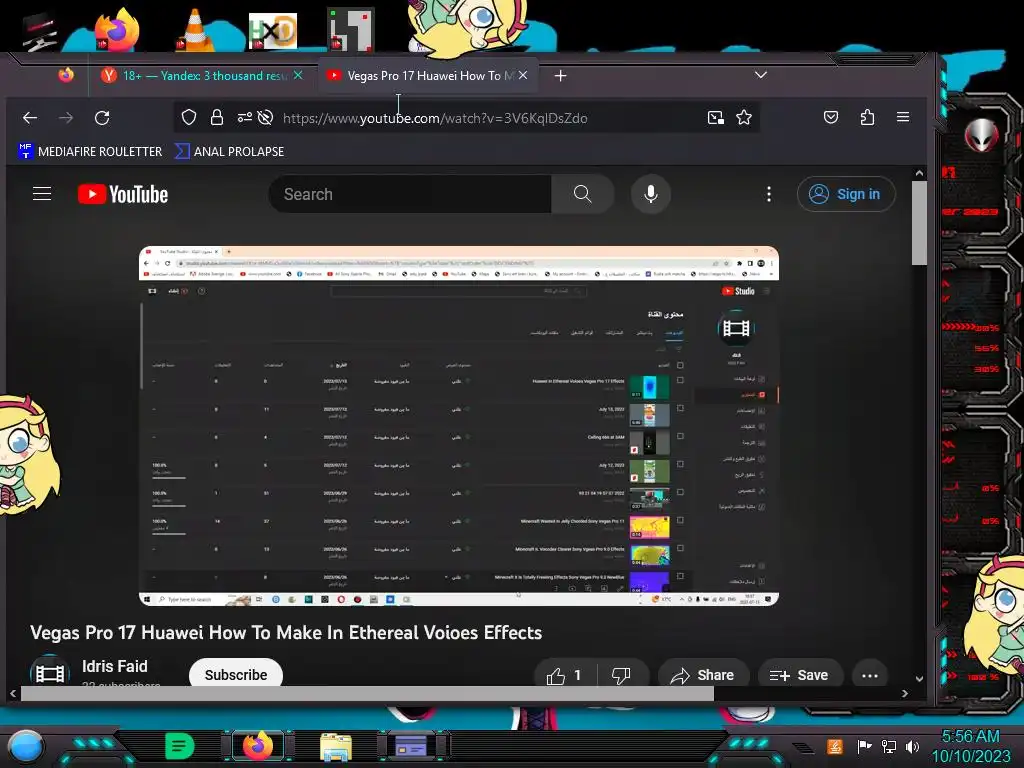
Task: Open the Action Center flag tray icon
Action: 865,746
